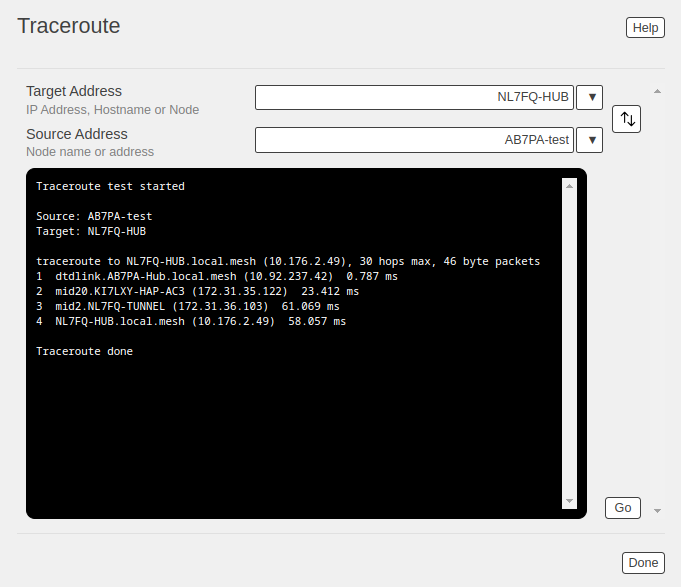Click the white output console scrollbar track
Screen dimensions: 681x587
(x=569, y=343)
